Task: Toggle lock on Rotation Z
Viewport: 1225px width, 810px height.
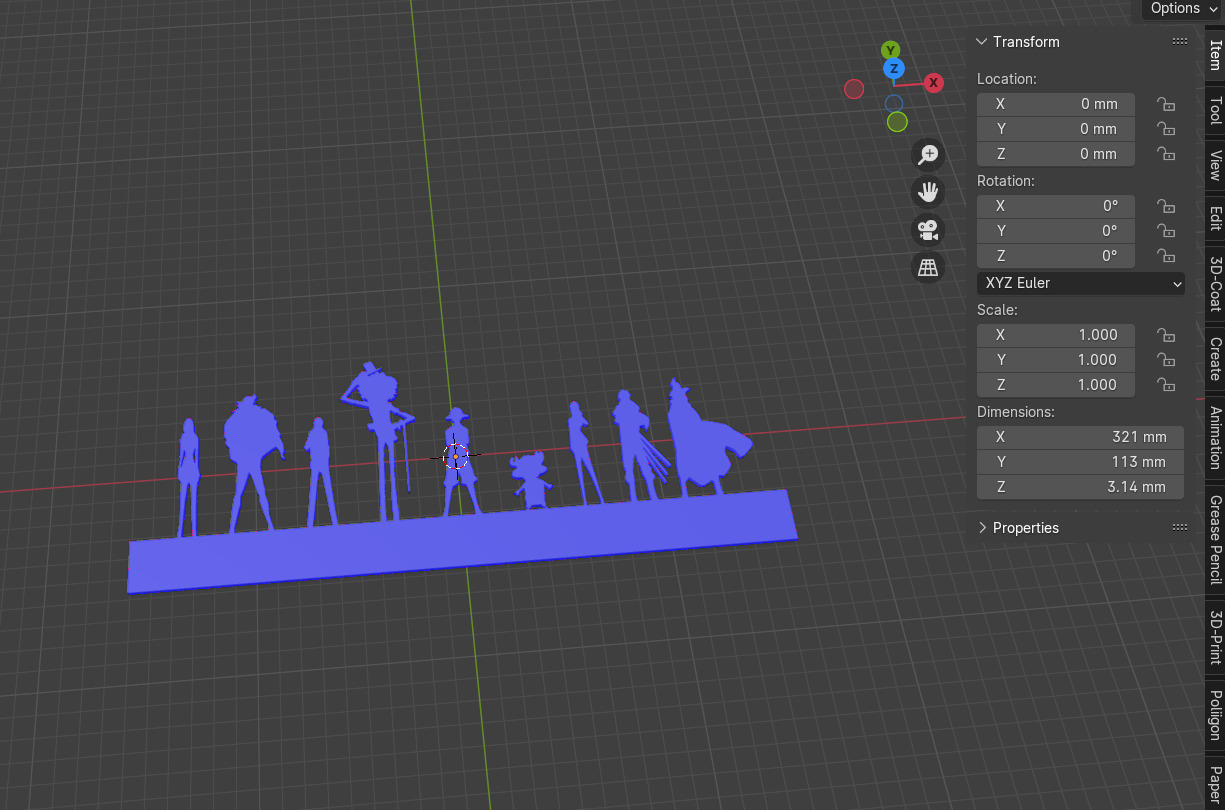Action: tap(1165, 256)
